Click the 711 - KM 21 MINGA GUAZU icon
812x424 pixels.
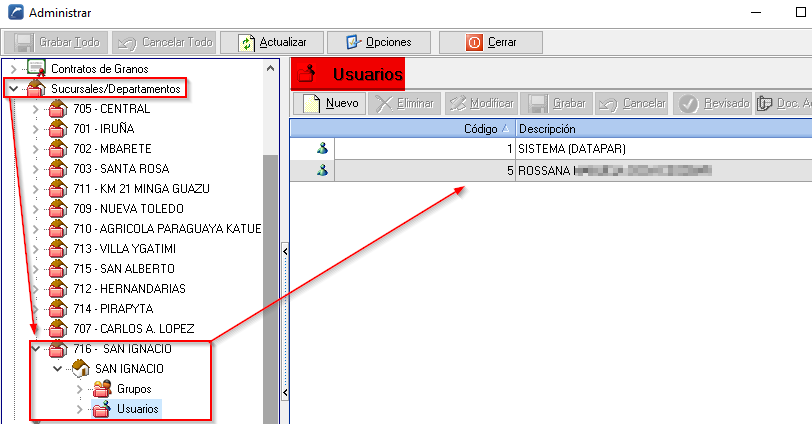pyautogui.click(x=58, y=188)
